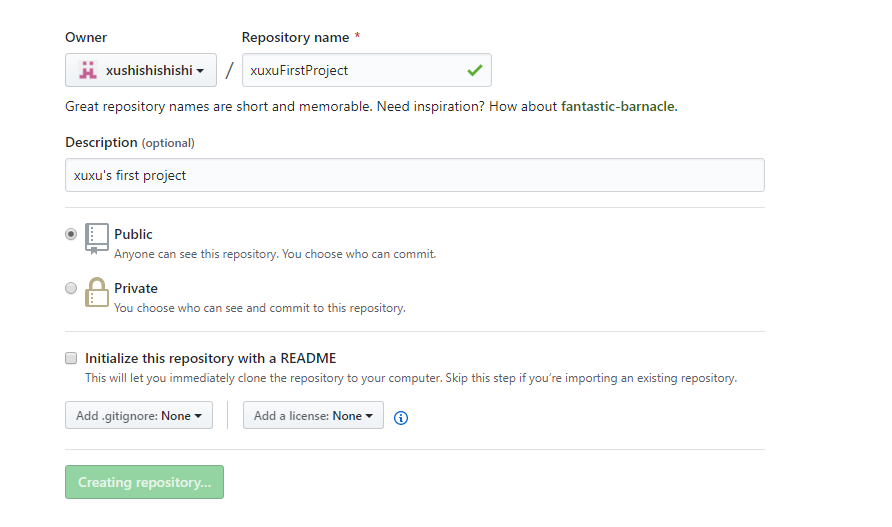Viewport: 892px width, 527px height.
Task: Click the Creating repository button
Action: [x=144, y=482]
